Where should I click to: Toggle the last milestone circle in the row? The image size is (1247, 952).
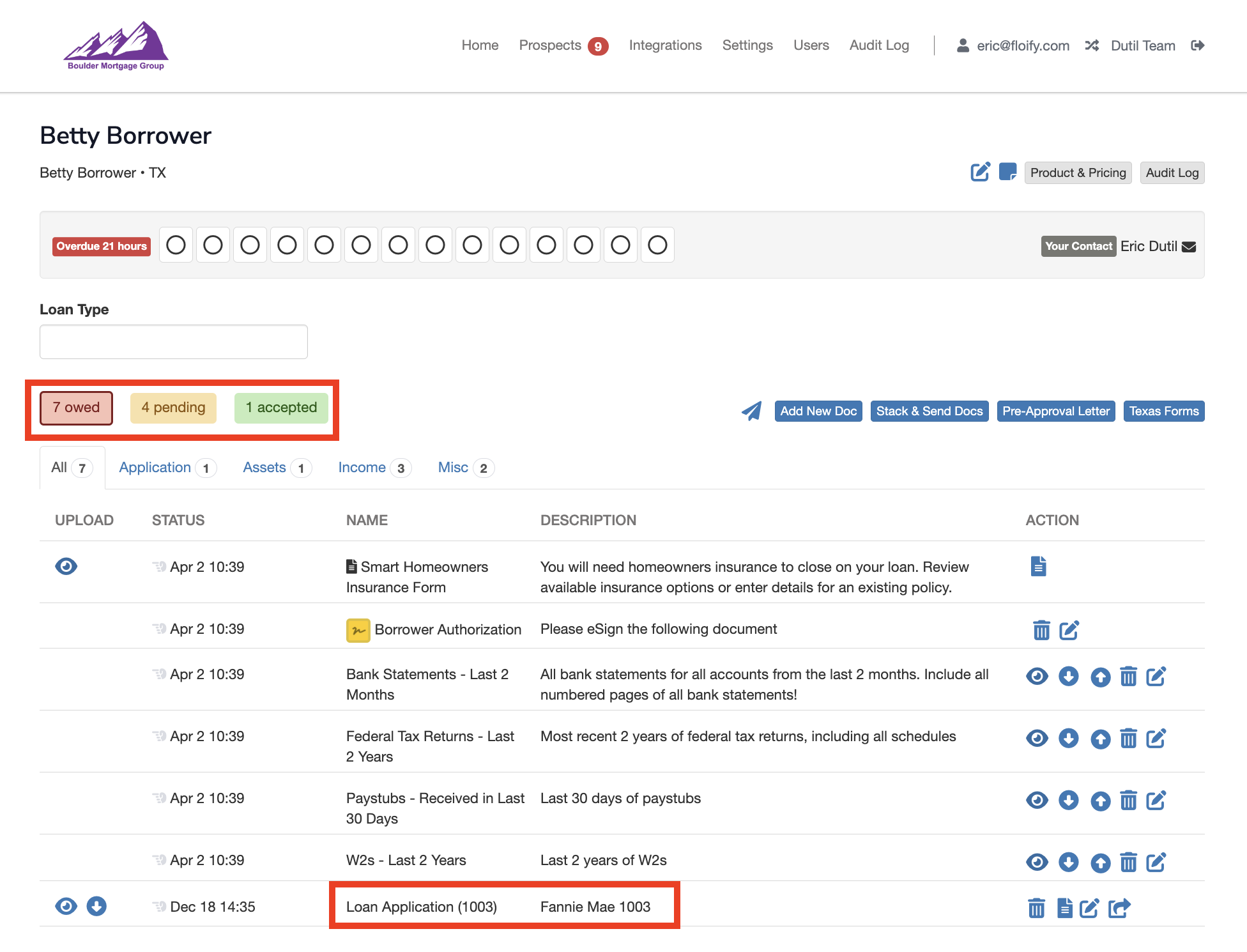pos(657,245)
